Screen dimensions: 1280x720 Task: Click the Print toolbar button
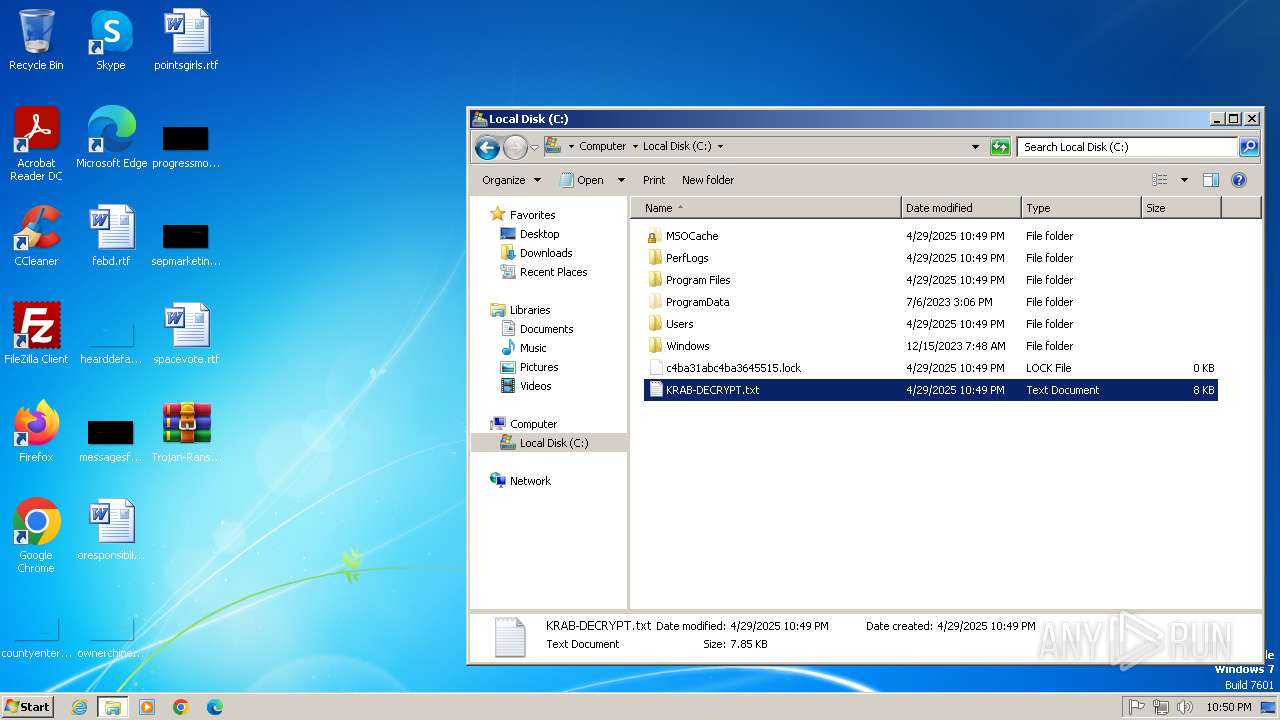654,180
